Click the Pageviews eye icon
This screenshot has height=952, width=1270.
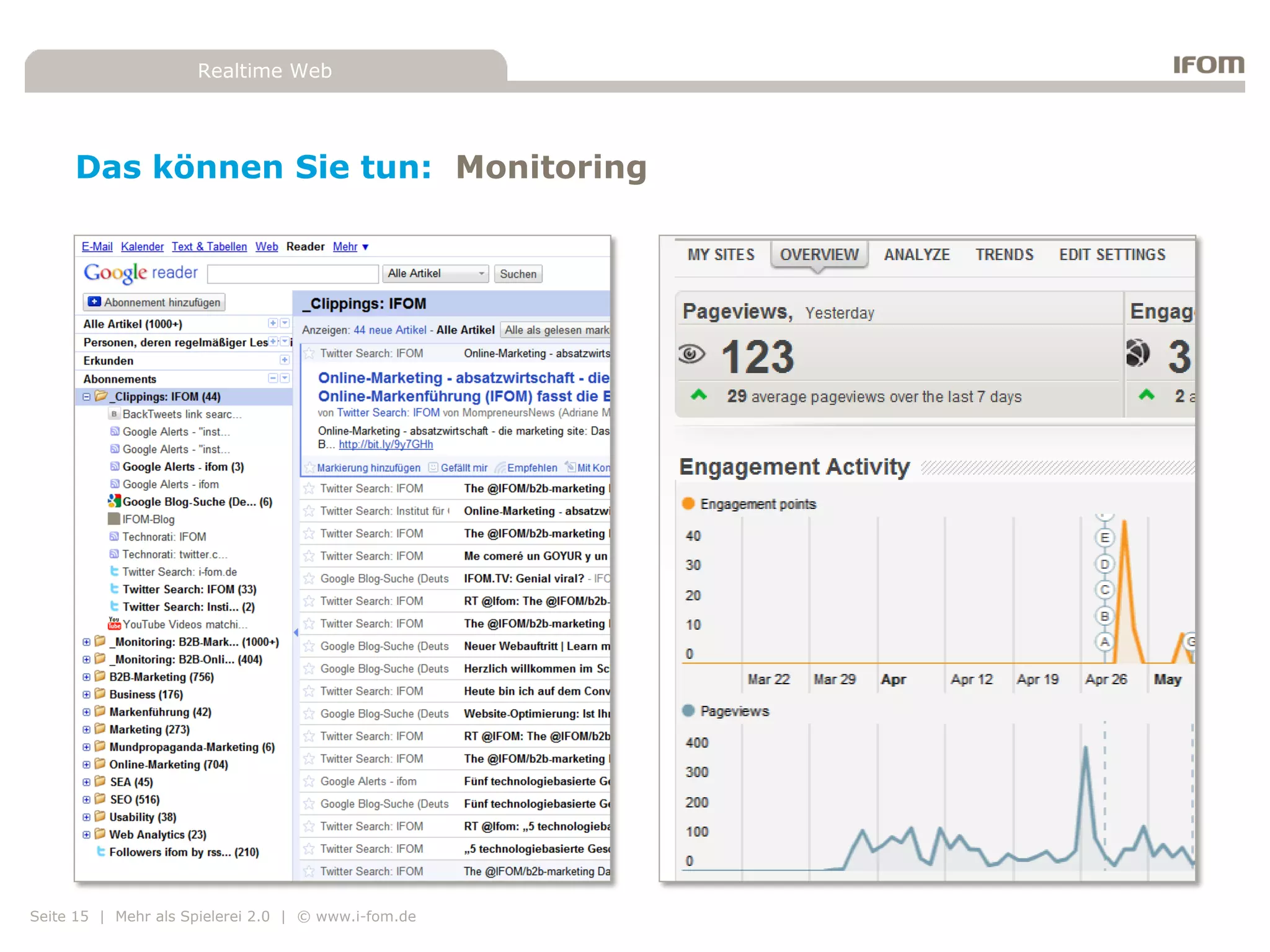(692, 355)
